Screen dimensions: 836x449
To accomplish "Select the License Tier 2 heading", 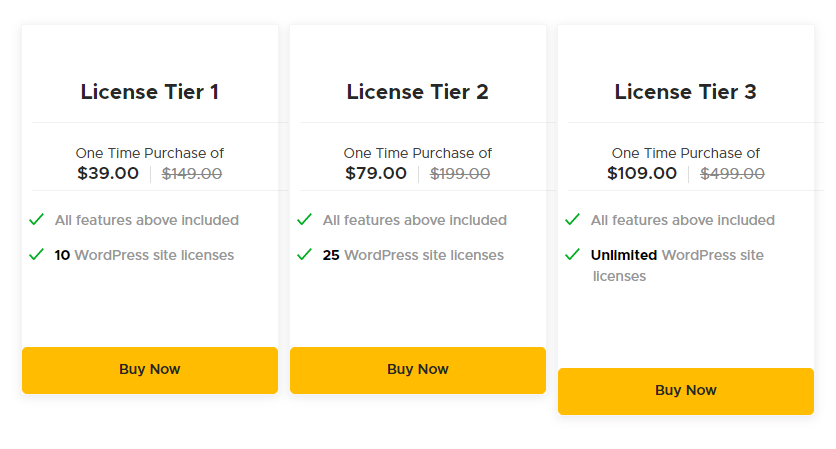I will pyautogui.click(x=418, y=92).
